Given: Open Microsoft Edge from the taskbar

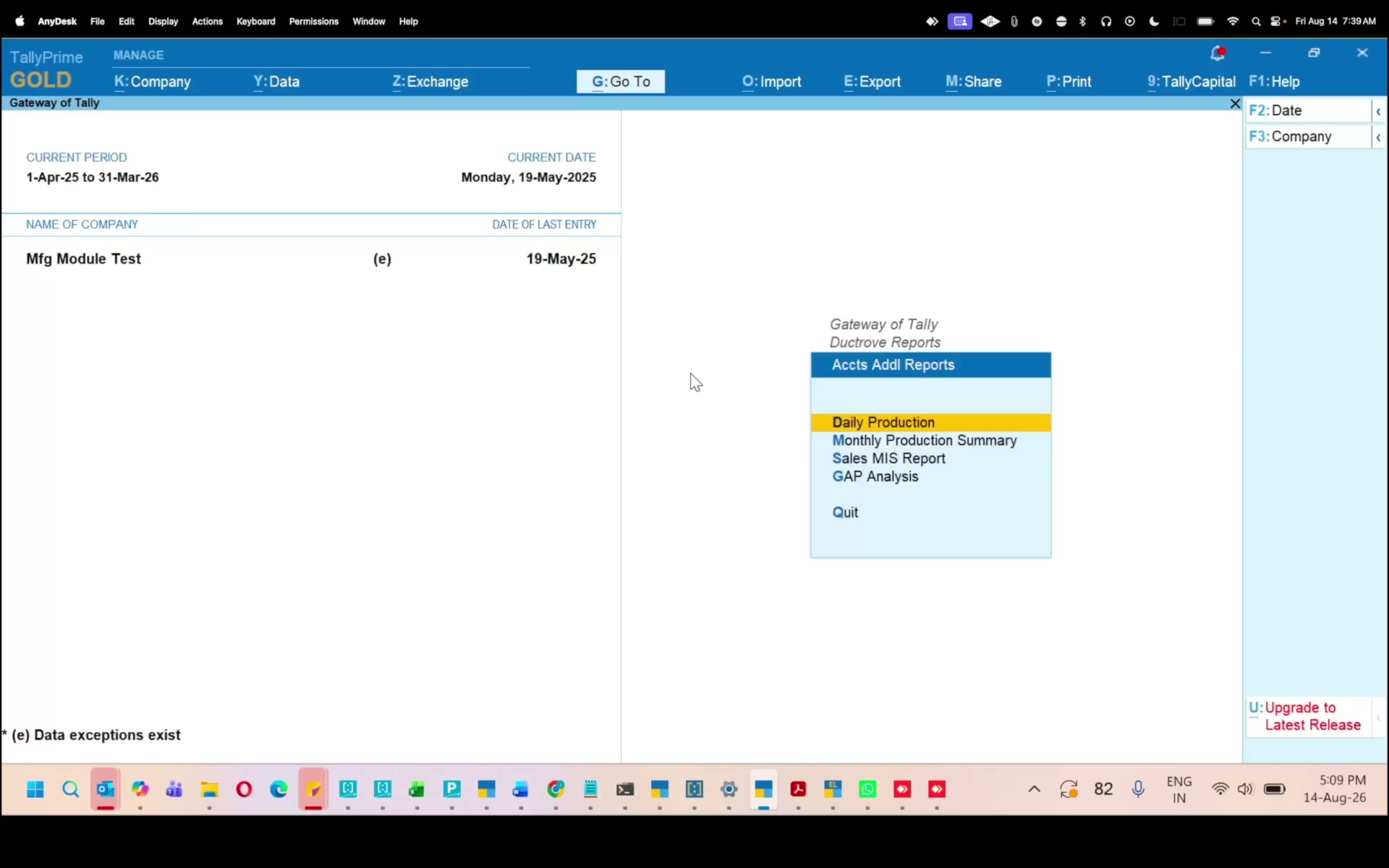Looking at the screenshot, I should click(279, 789).
